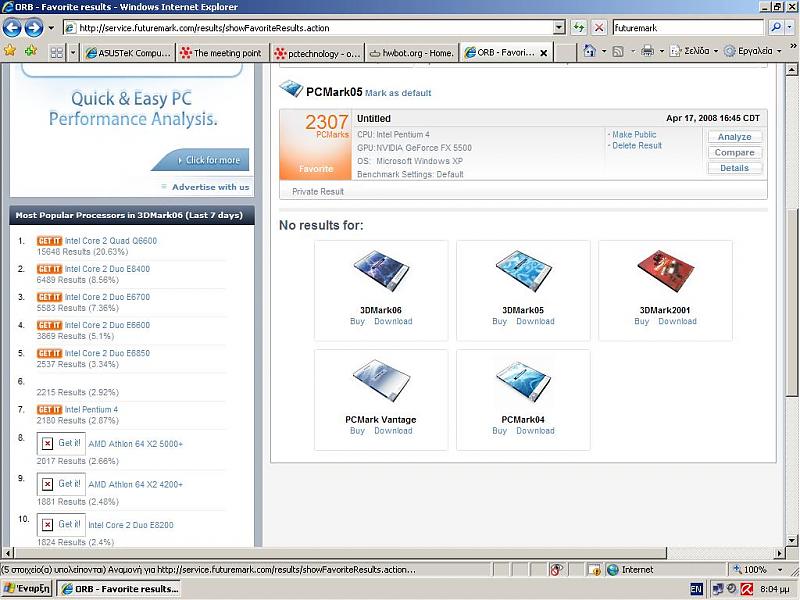
Task: Switch to the hwbot.org - Home tab
Action: [x=411, y=53]
